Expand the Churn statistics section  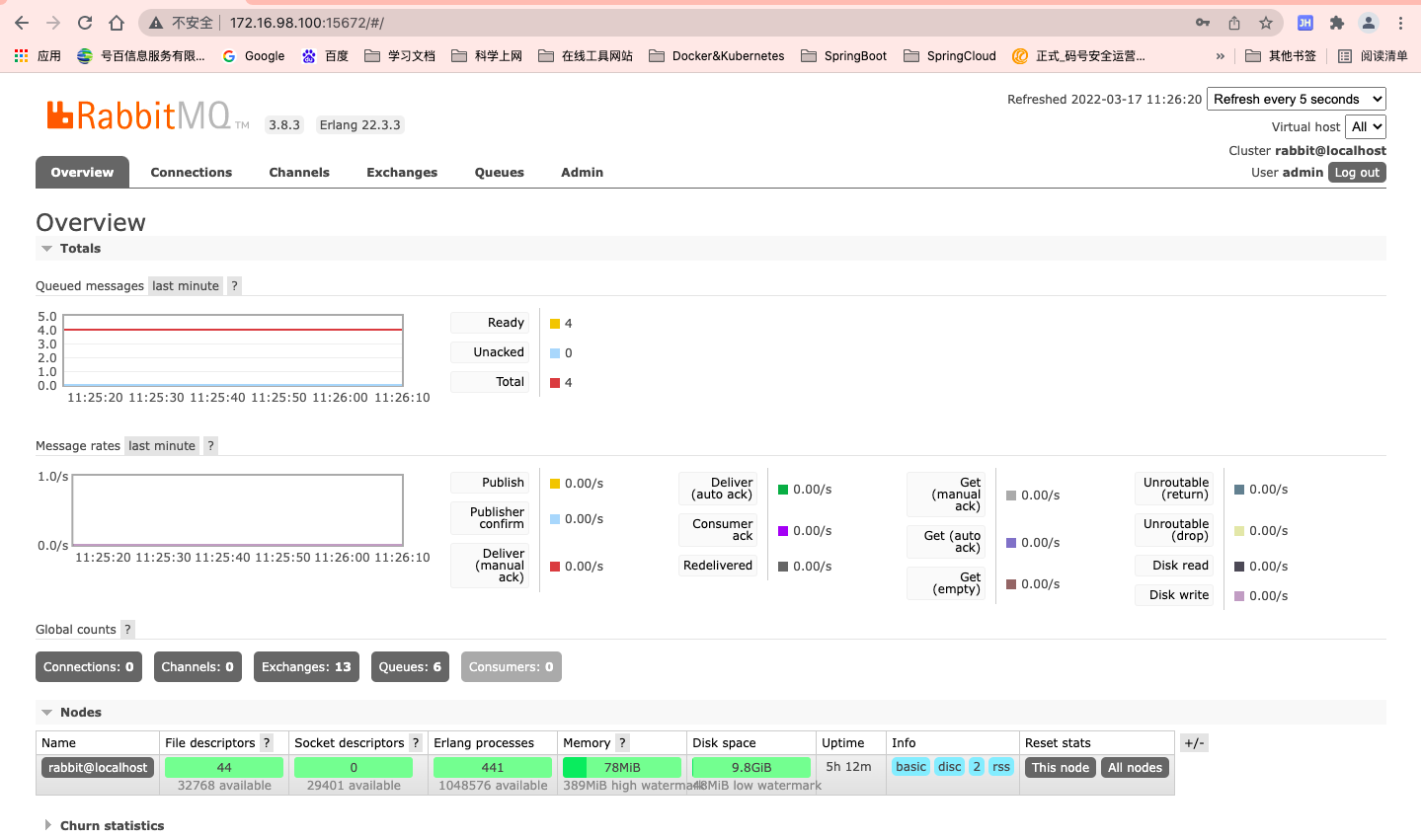click(103, 825)
